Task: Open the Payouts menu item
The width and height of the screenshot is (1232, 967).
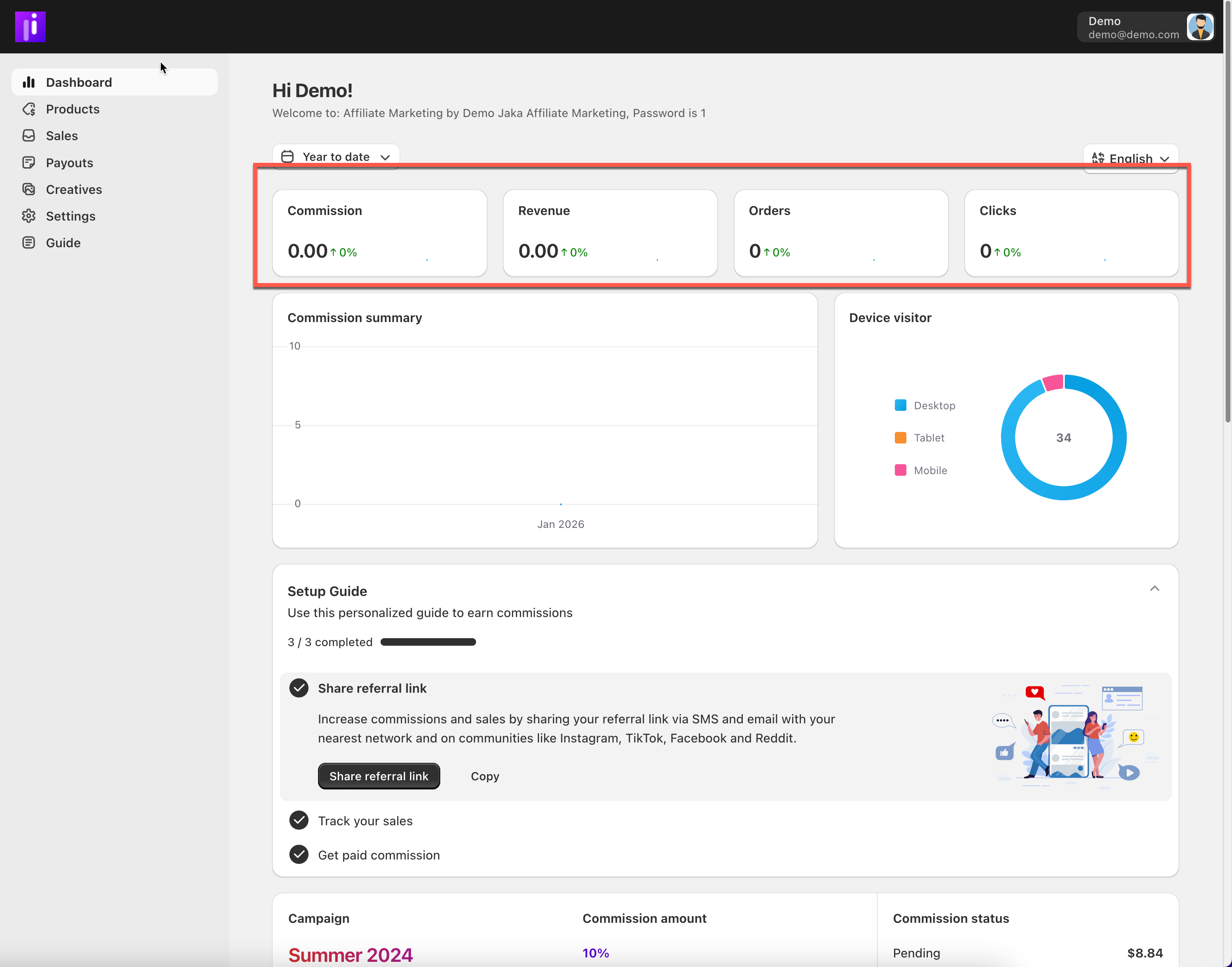Action: pyautogui.click(x=69, y=162)
